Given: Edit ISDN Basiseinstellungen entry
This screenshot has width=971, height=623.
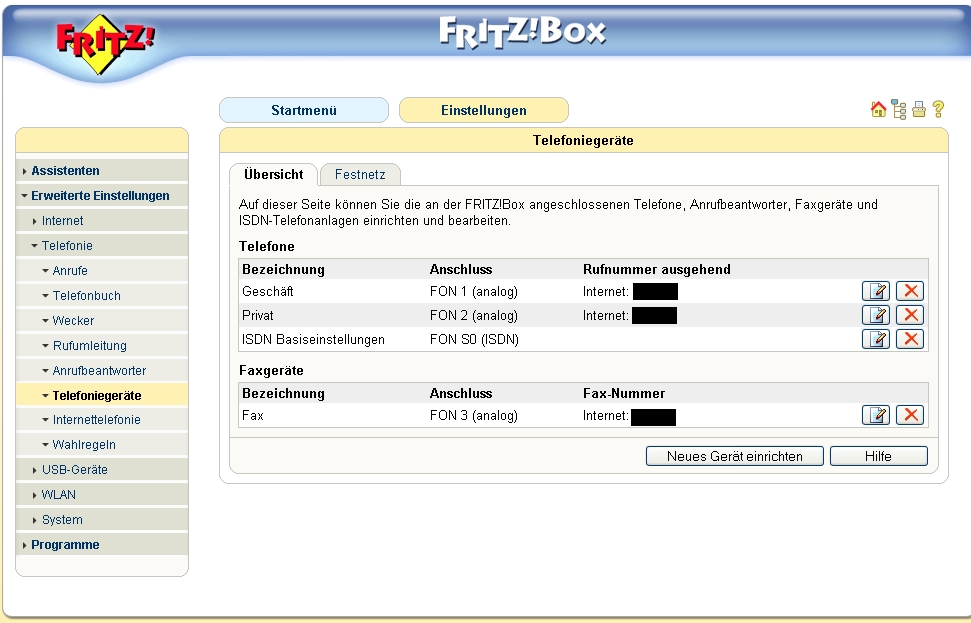Looking at the screenshot, I should coord(876,339).
